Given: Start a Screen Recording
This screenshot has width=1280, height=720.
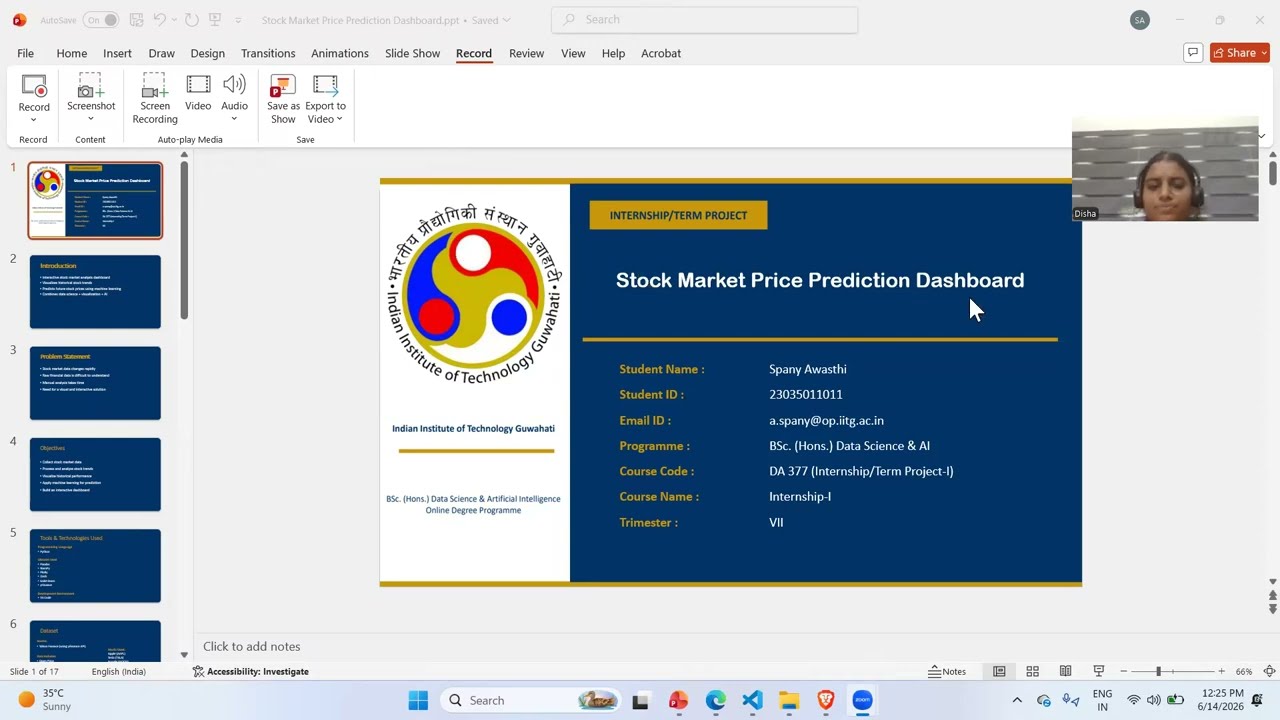Looking at the screenshot, I should [155, 99].
